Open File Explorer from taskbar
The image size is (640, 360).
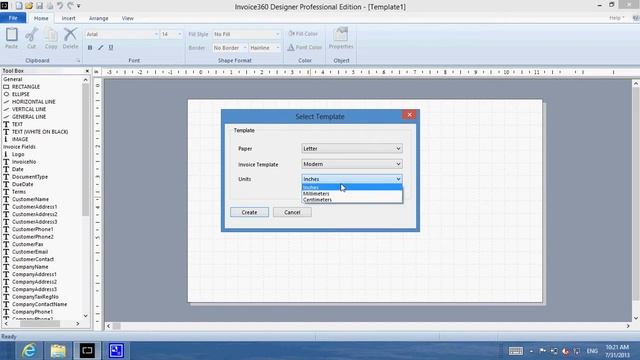58,351
